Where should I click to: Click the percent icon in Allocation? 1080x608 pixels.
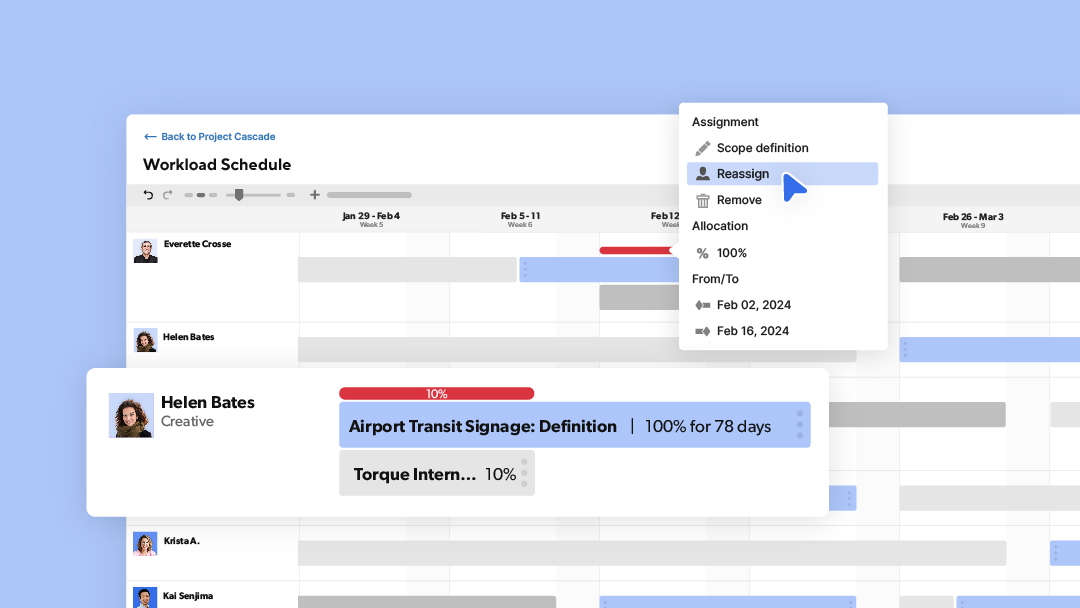point(702,253)
